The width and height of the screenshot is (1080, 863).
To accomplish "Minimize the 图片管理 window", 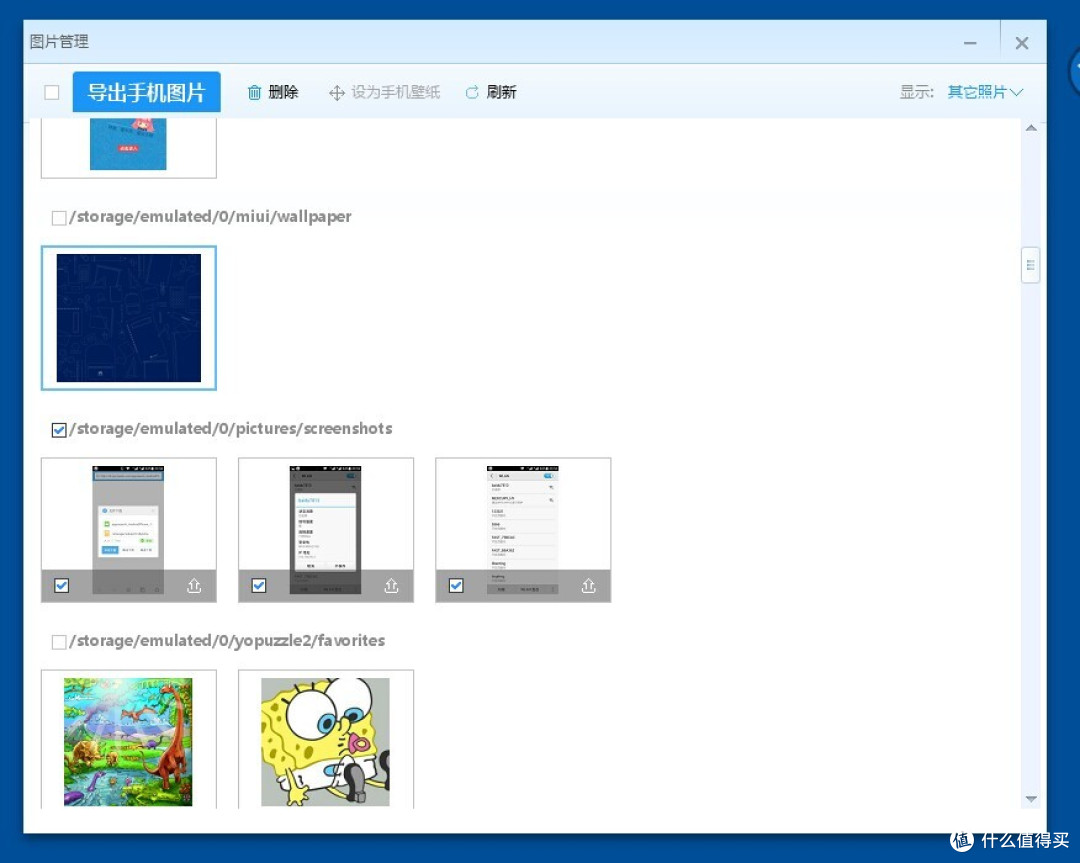I will pyautogui.click(x=970, y=43).
